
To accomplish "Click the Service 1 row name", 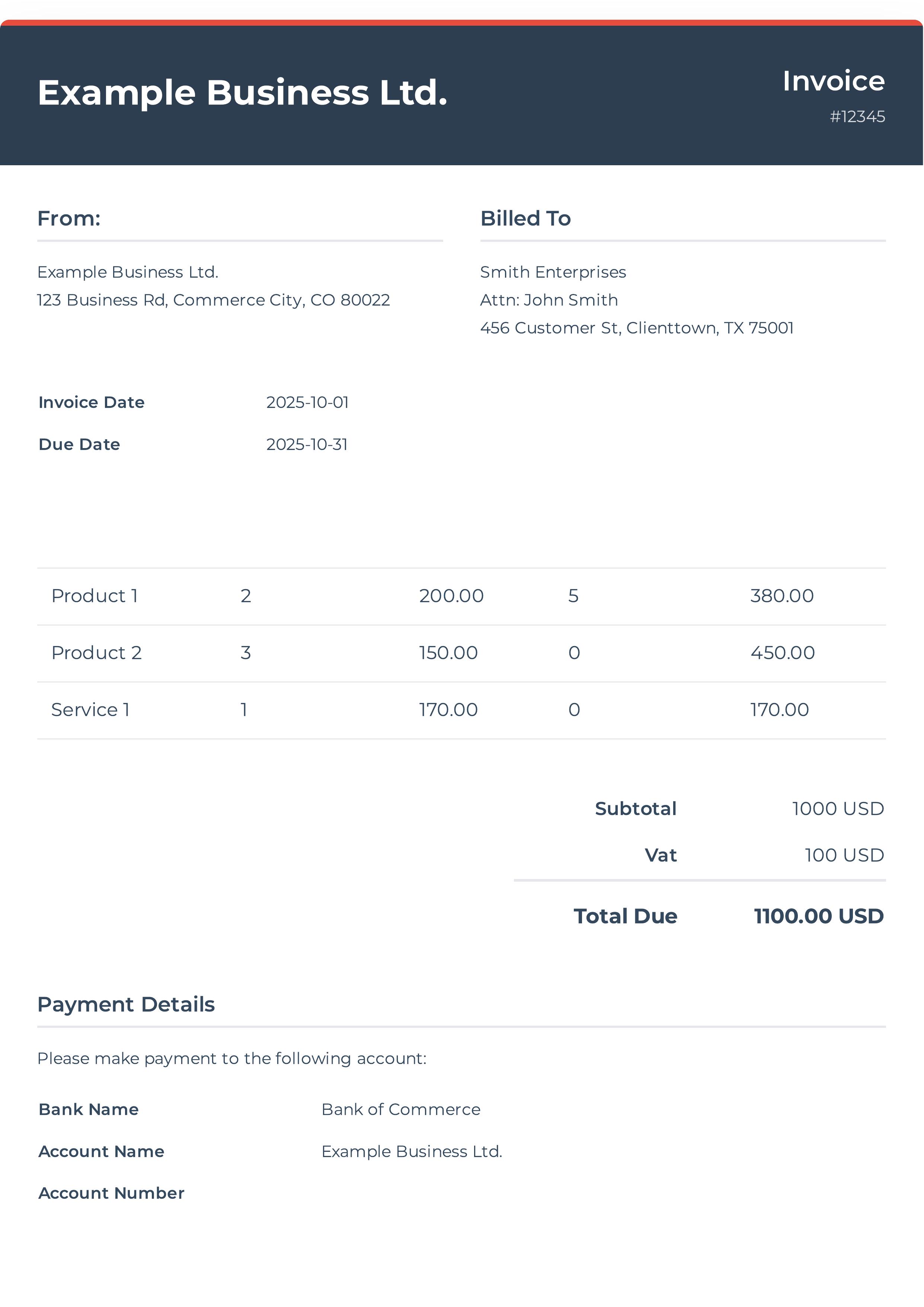I will (x=90, y=710).
